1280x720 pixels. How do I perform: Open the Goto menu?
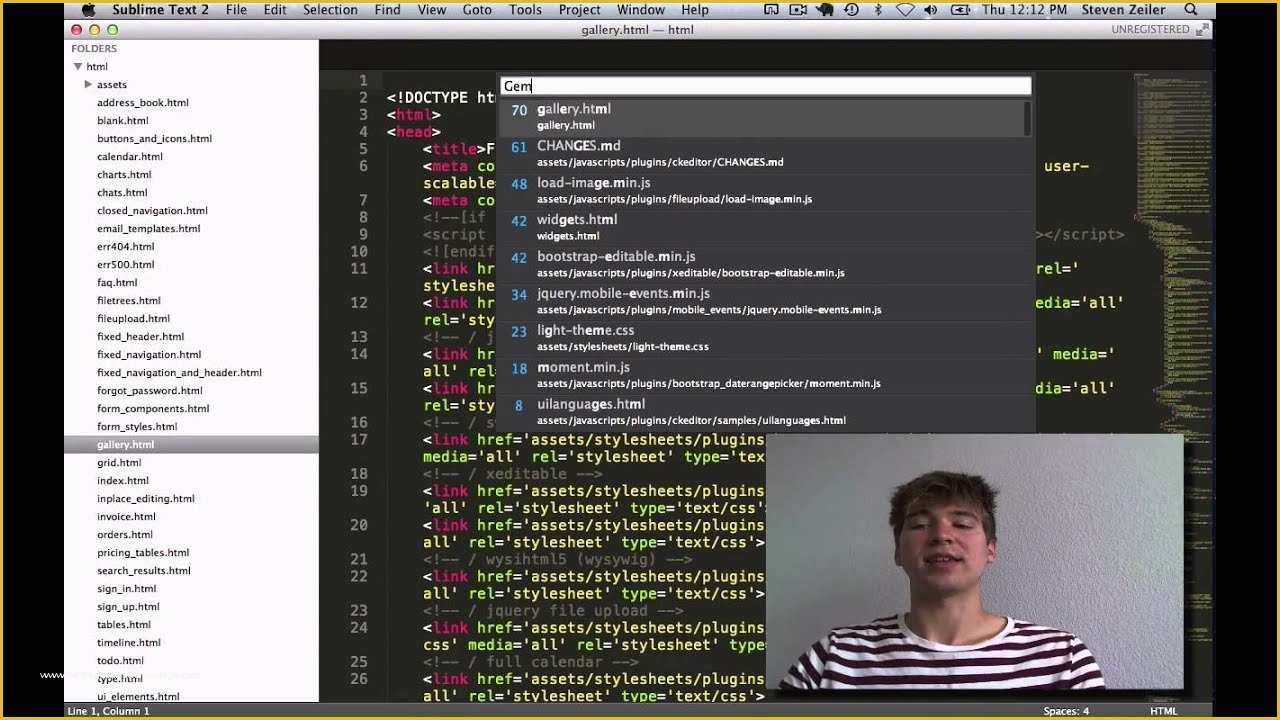tap(477, 10)
